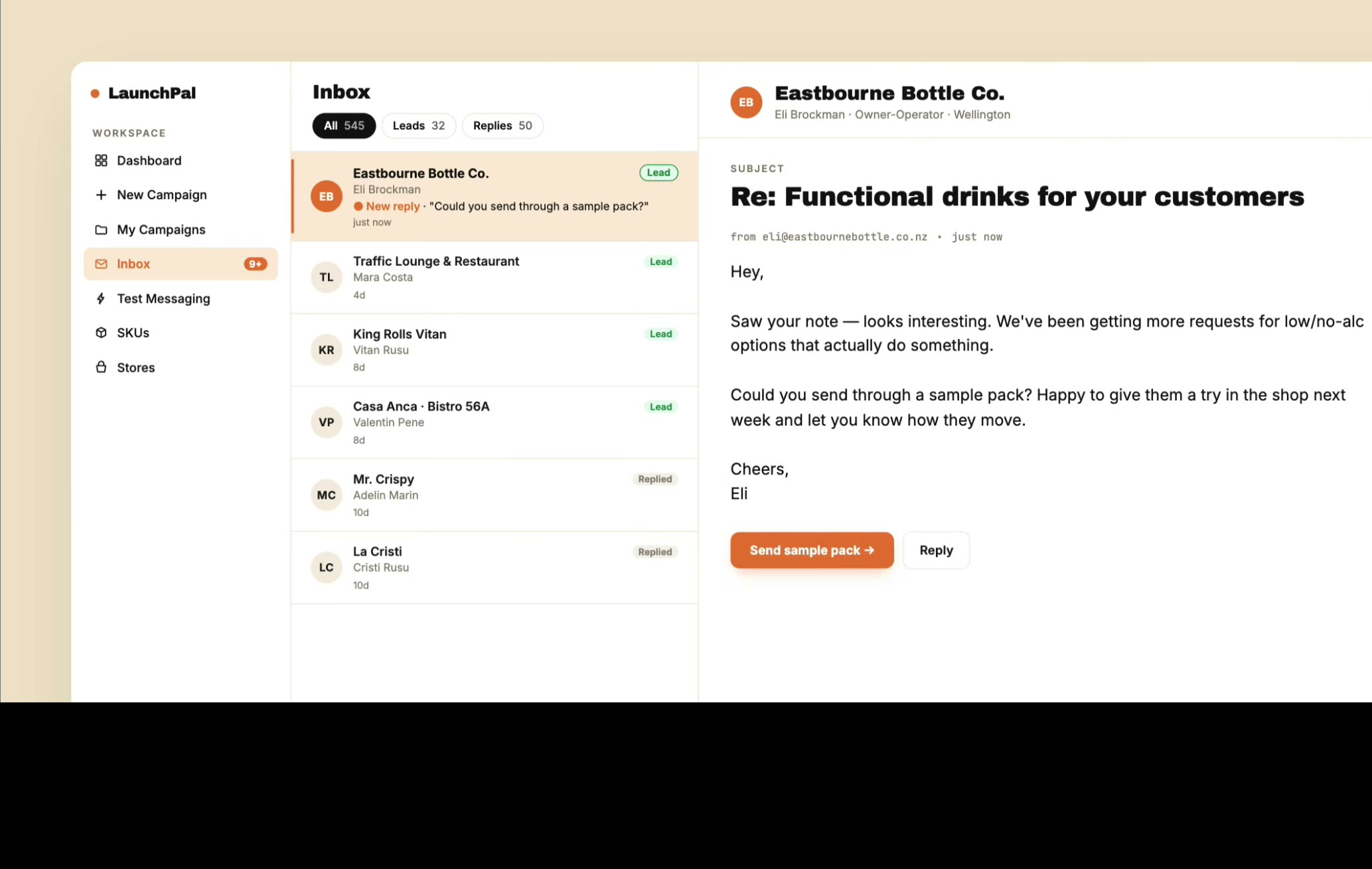Click contact name Vitan Rusu

pyautogui.click(x=381, y=350)
